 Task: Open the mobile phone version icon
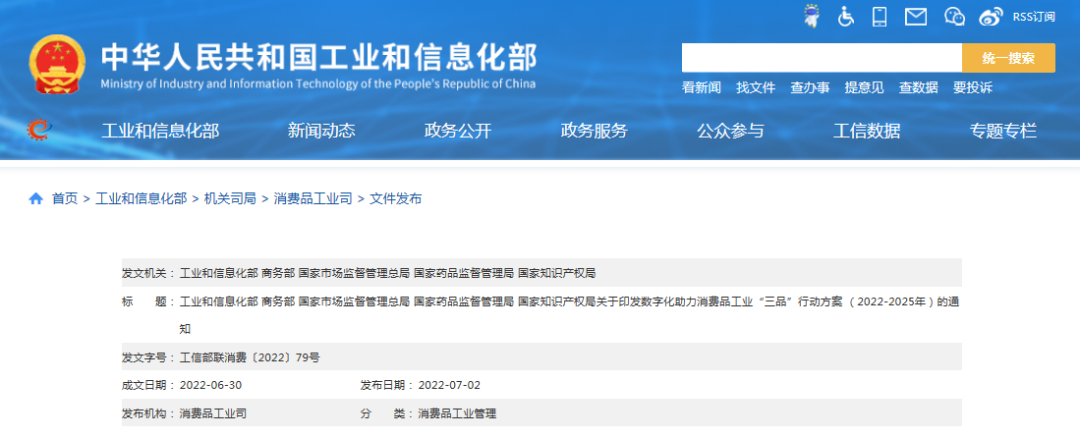point(880,17)
